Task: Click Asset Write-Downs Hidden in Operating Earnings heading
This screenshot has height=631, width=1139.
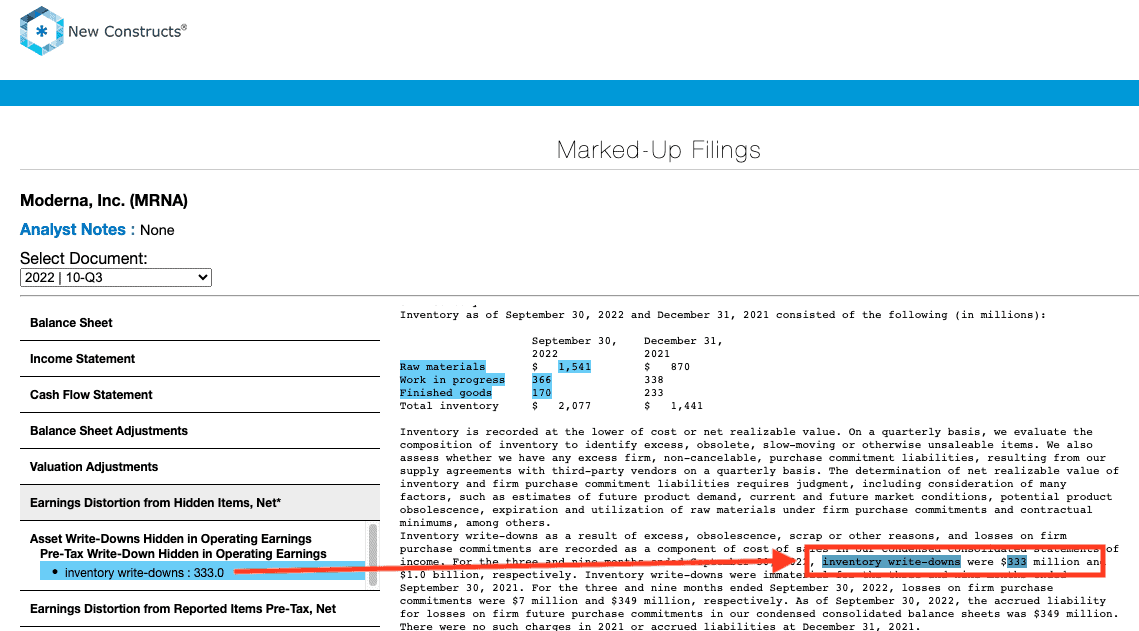Action: pyautogui.click(x=171, y=539)
